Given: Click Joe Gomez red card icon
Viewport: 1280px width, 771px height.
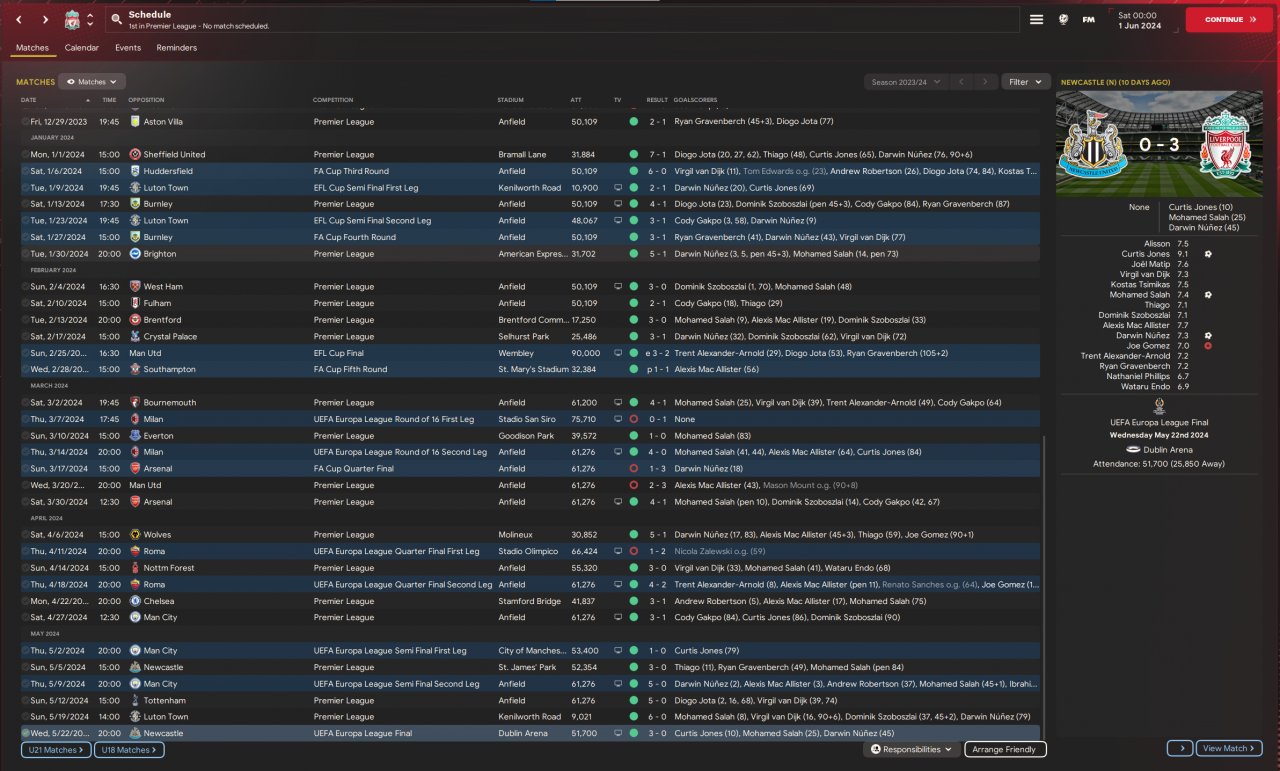Looking at the screenshot, I should [1208, 346].
